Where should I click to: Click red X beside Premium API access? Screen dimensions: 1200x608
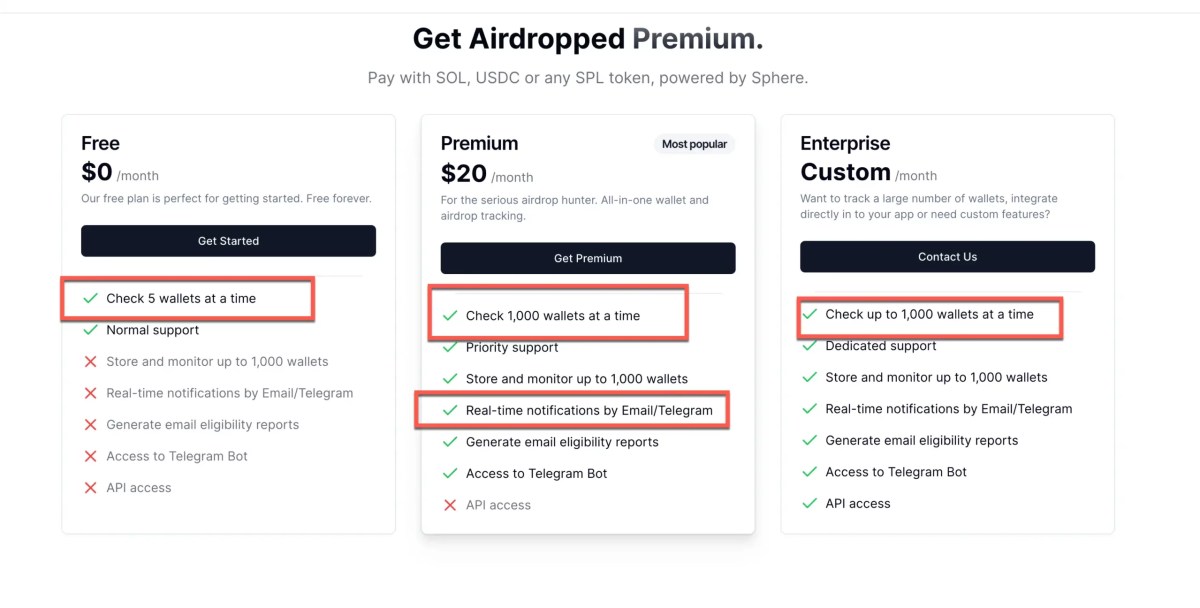tap(450, 505)
